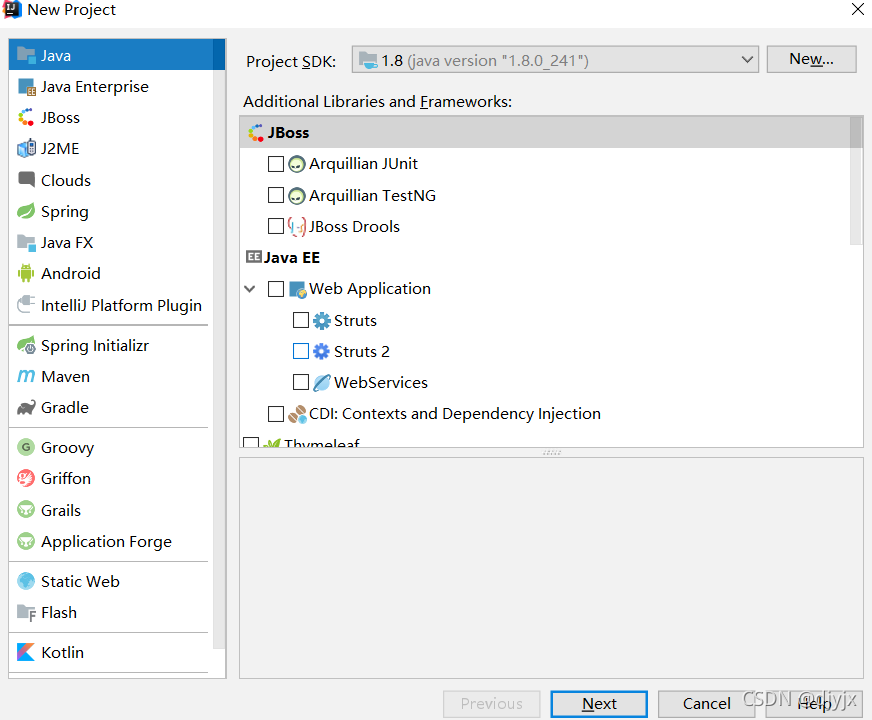Click the Cancel button
Viewport: 872px width, 720px height.
(706, 704)
